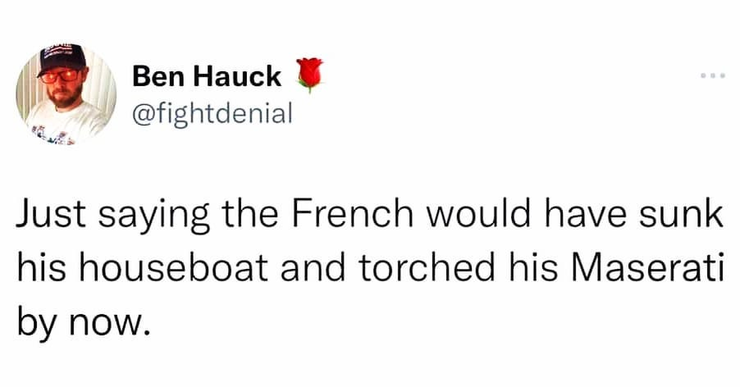Click the red glasses in the avatar
This screenshot has height=387, width=740.
tap(60, 76)
